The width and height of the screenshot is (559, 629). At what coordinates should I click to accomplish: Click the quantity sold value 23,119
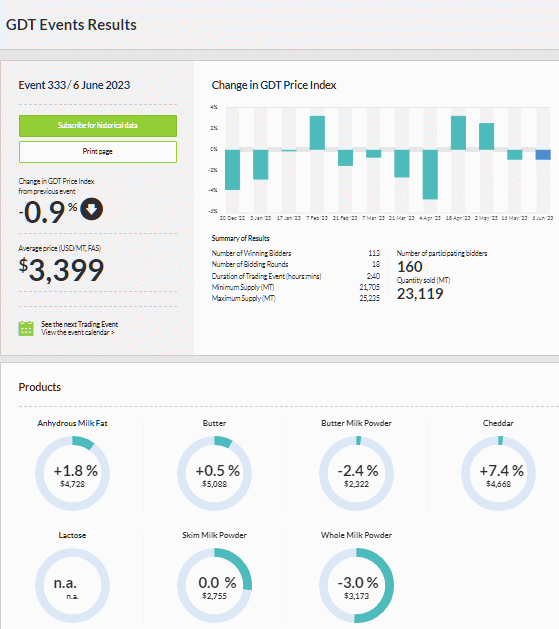coord(420,294)
